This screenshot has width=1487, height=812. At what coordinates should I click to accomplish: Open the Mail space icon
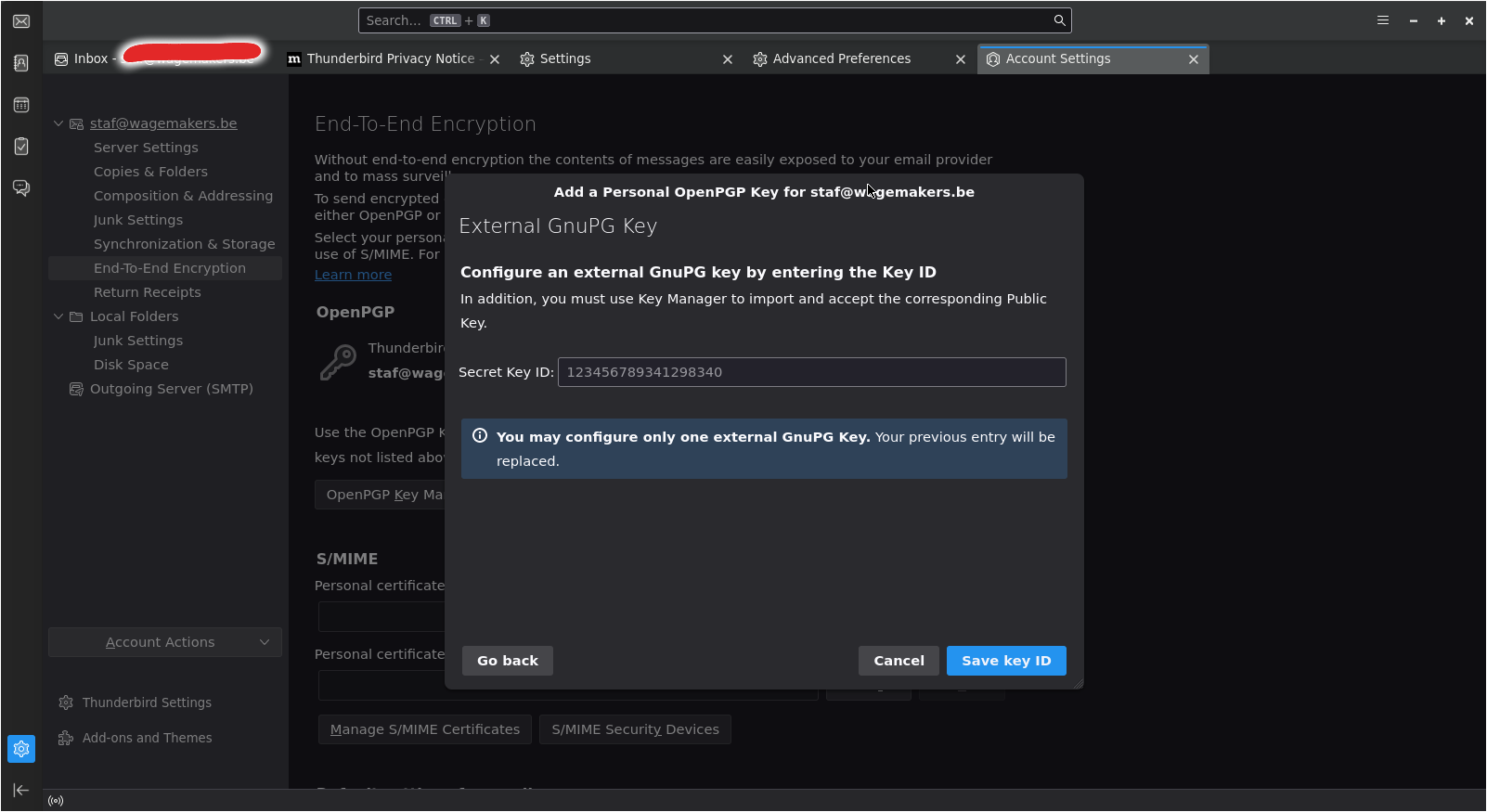coord(21,21)
